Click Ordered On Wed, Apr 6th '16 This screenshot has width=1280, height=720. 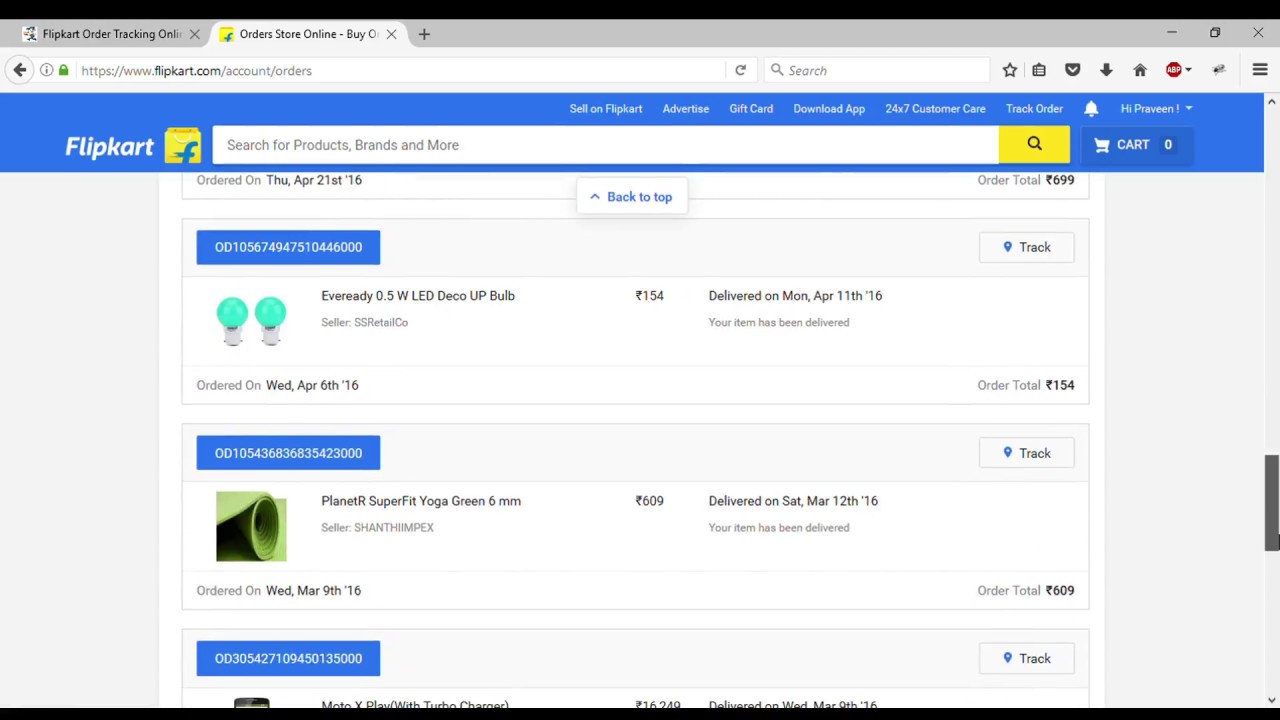tap(277, 385)
